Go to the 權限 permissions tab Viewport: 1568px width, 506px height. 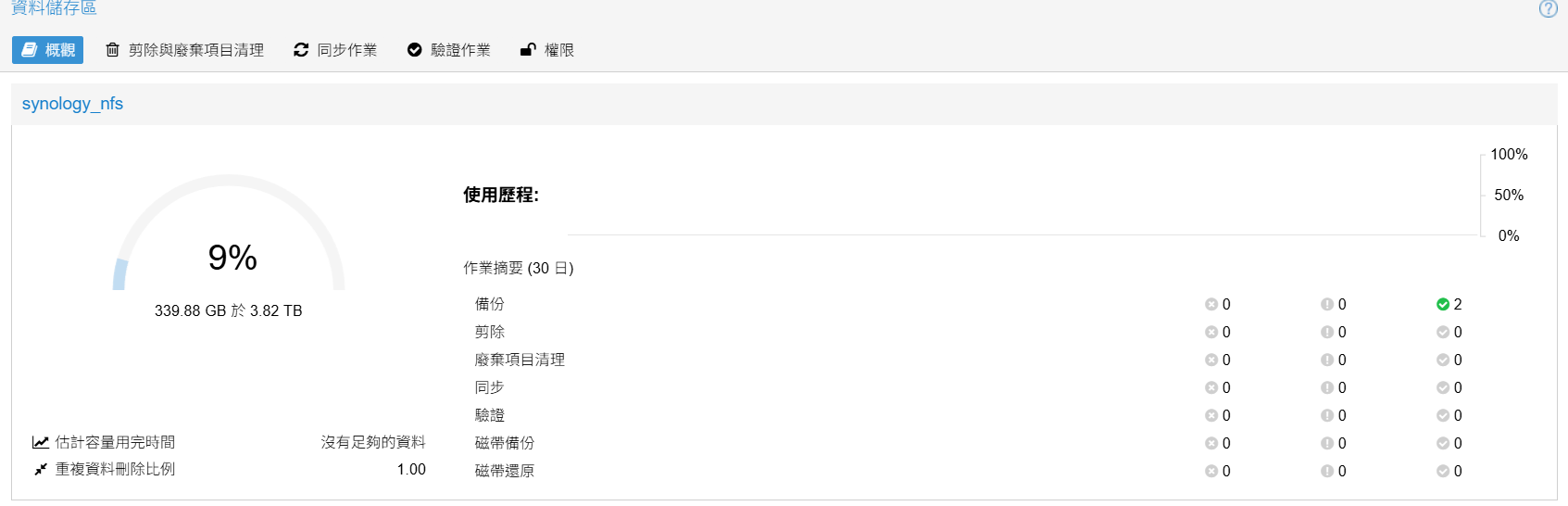(x=547, y=50)
